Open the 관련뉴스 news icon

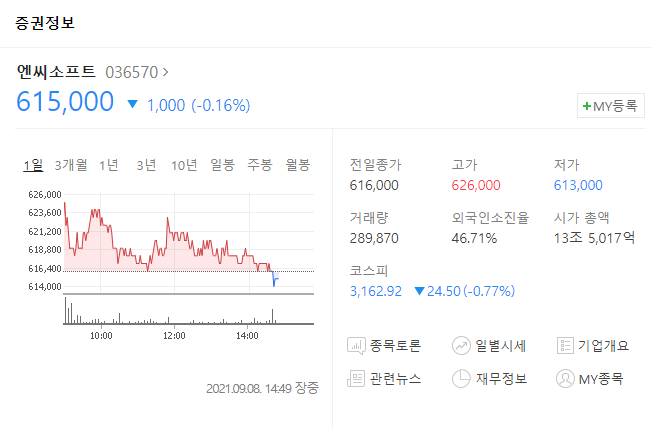pyautogui.click(x=357, y=379)
